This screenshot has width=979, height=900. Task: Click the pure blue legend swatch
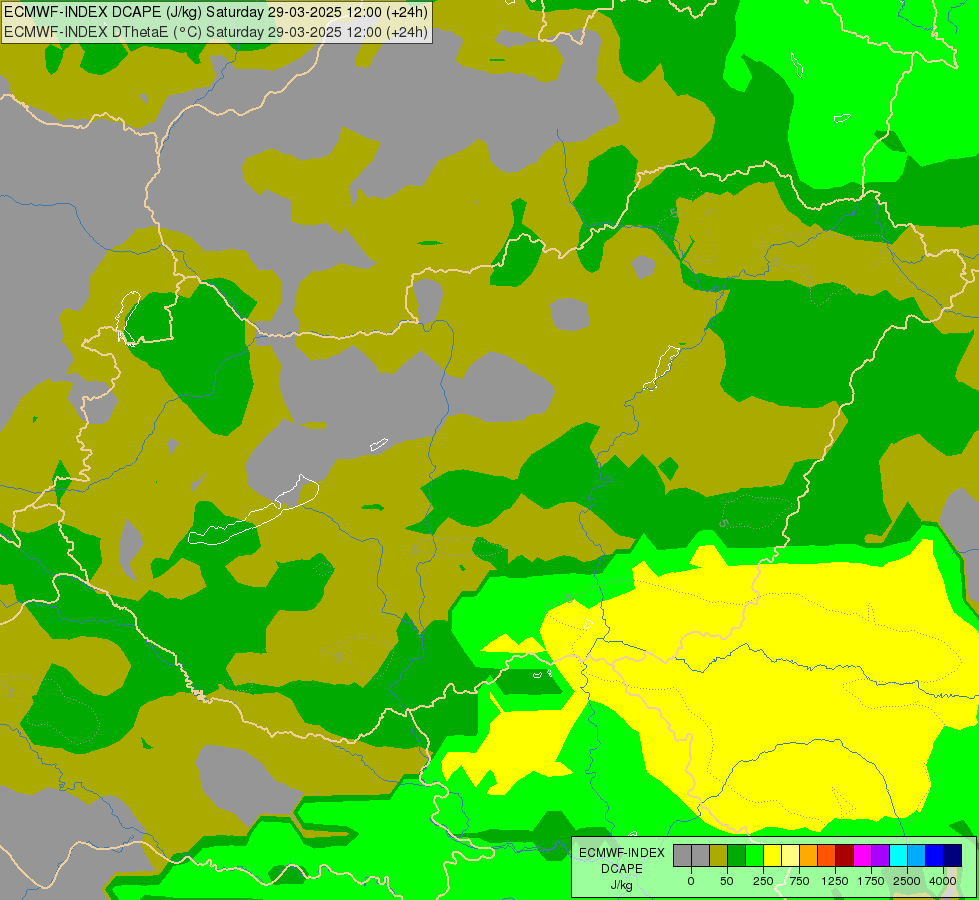pyautogui.click(x=935, y=855)
